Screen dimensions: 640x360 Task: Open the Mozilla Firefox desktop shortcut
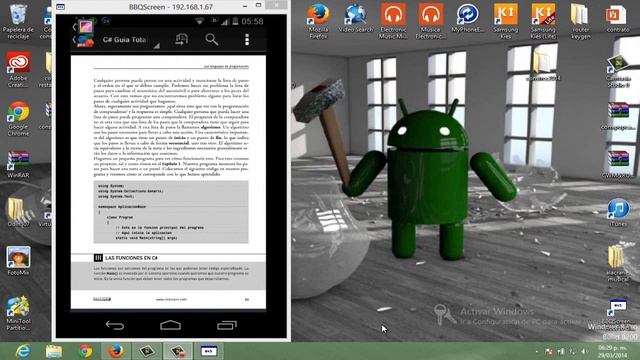pos(318,21)
